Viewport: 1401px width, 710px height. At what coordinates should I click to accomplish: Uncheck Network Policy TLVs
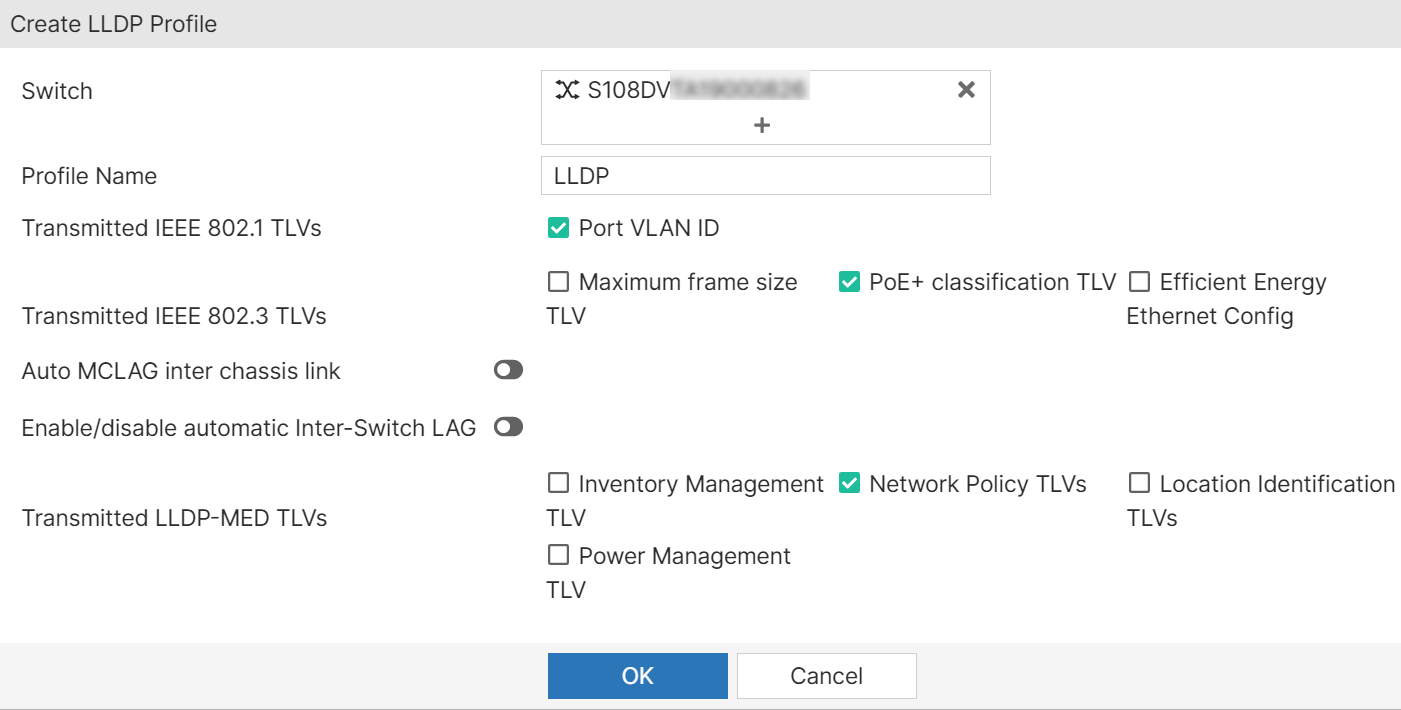(x=848, y=483)
